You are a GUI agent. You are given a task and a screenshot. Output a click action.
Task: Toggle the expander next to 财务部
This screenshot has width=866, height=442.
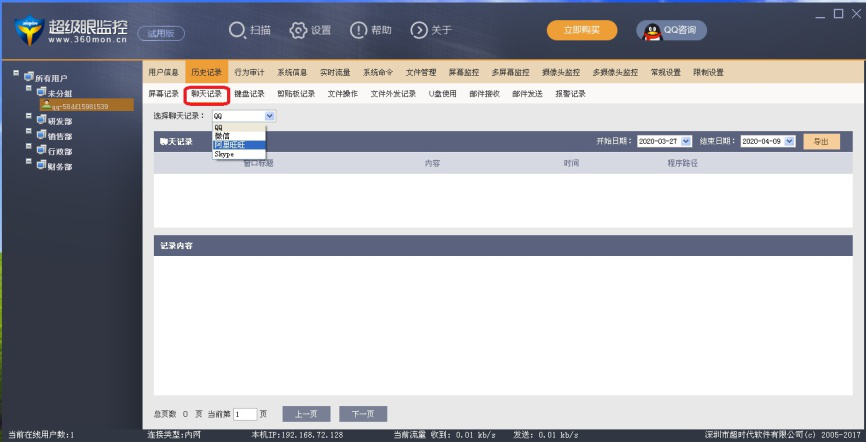(28, 161)
